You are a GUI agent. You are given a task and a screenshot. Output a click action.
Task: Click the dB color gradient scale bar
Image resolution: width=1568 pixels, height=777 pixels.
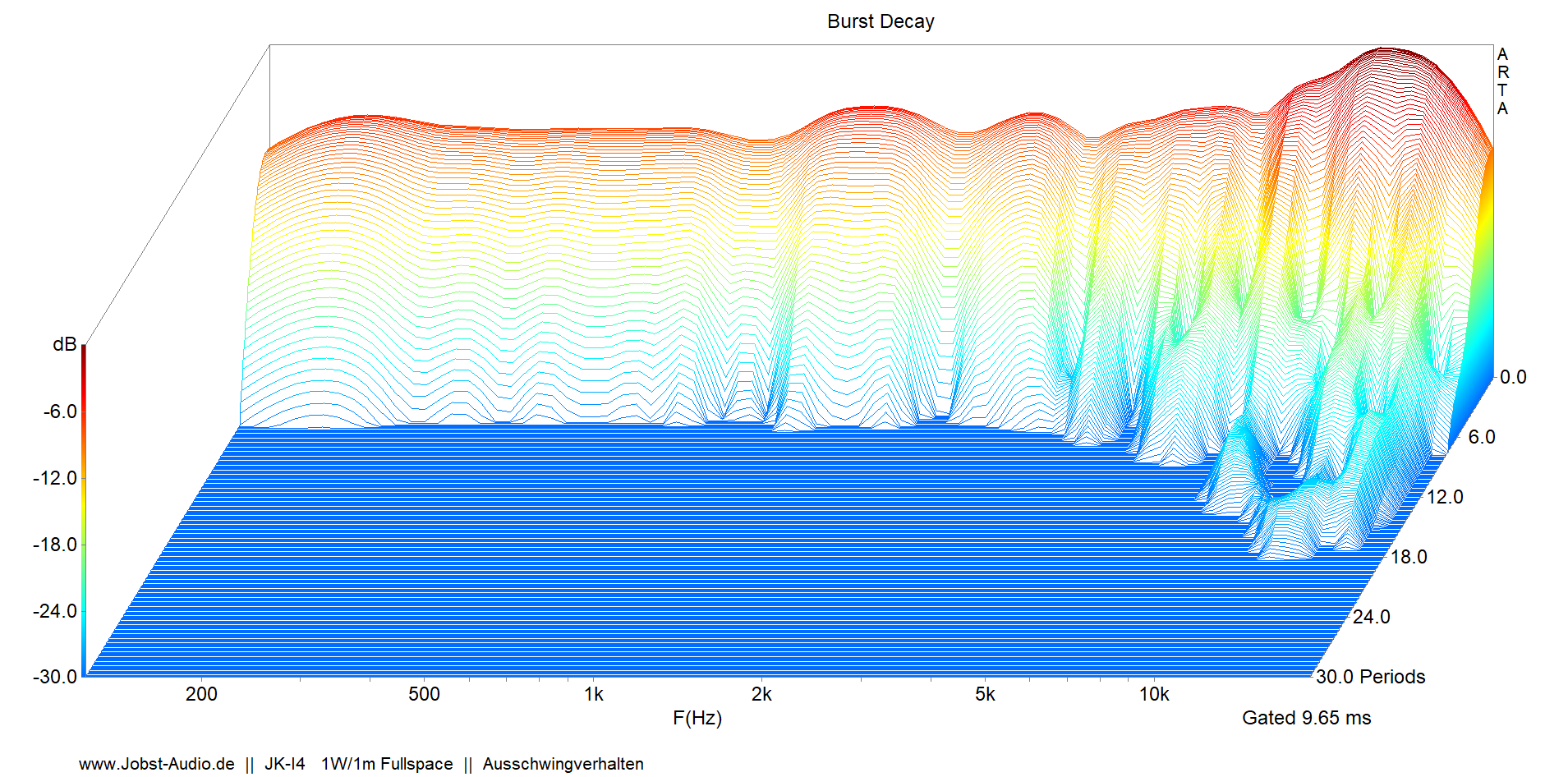pos(83,509)
